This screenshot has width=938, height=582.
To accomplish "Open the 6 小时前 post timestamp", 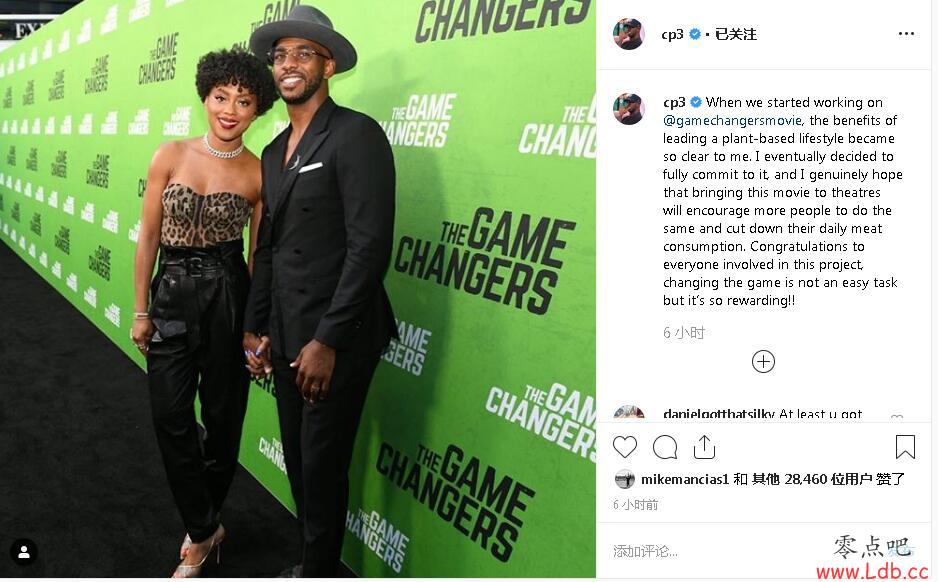I will 635,505.
